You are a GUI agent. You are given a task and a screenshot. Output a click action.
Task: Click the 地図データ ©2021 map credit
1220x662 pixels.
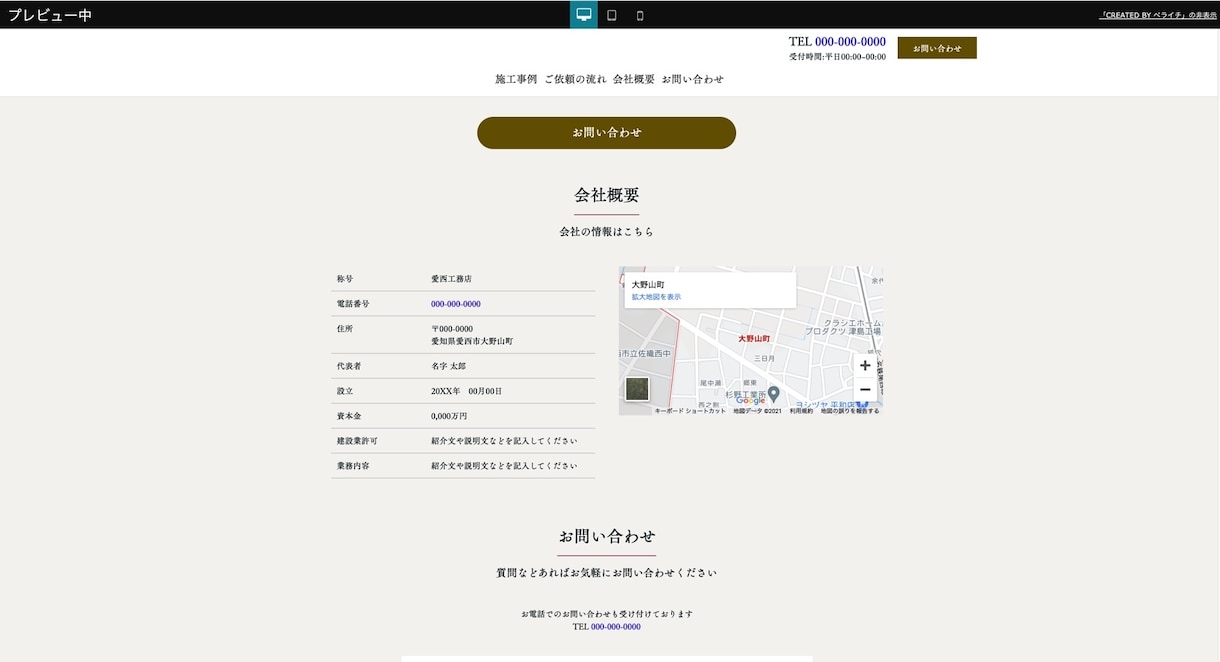(x=757, y=411)
